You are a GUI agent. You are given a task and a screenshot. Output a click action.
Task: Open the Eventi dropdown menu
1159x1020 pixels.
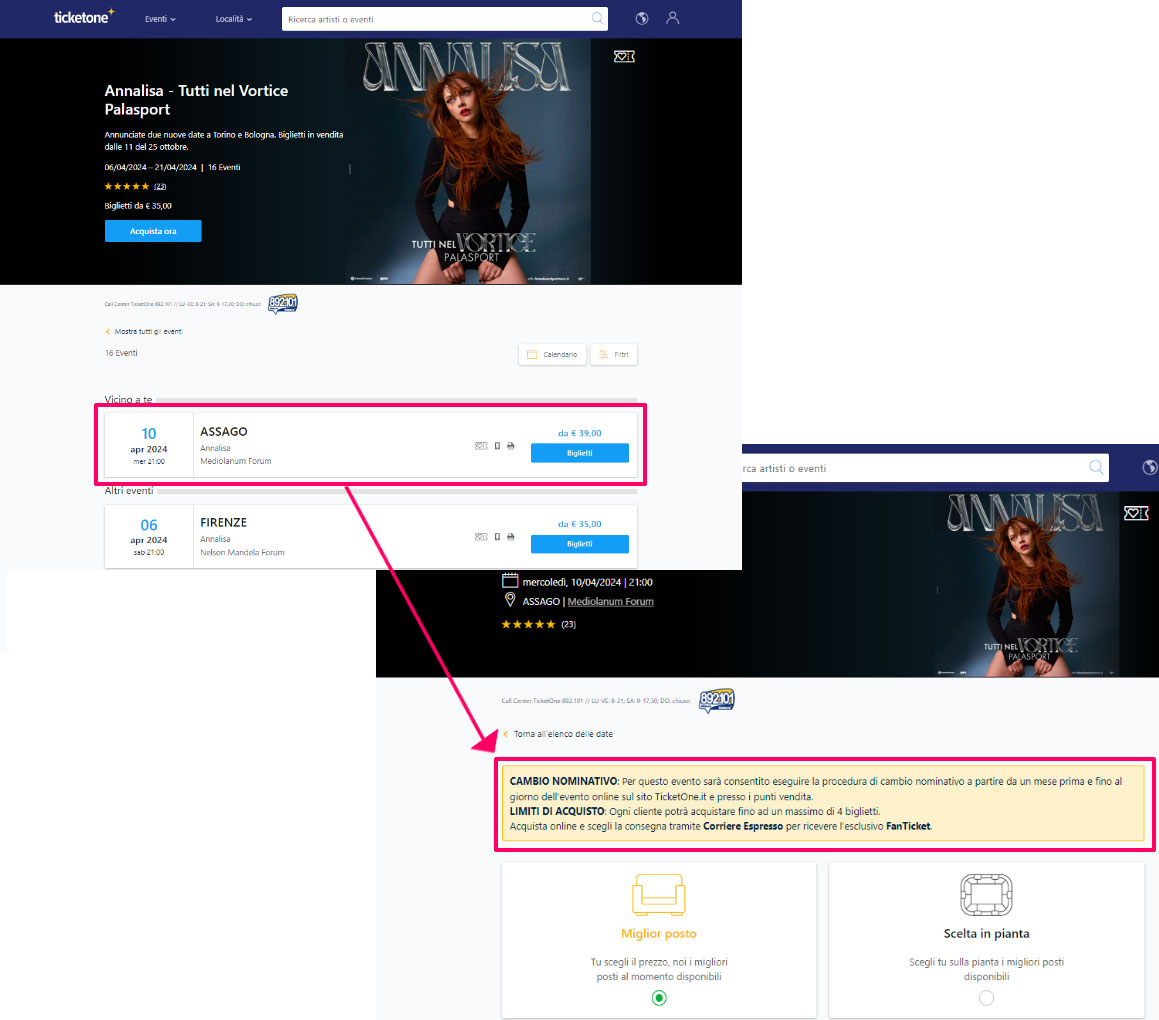click(x=160, y=19)
